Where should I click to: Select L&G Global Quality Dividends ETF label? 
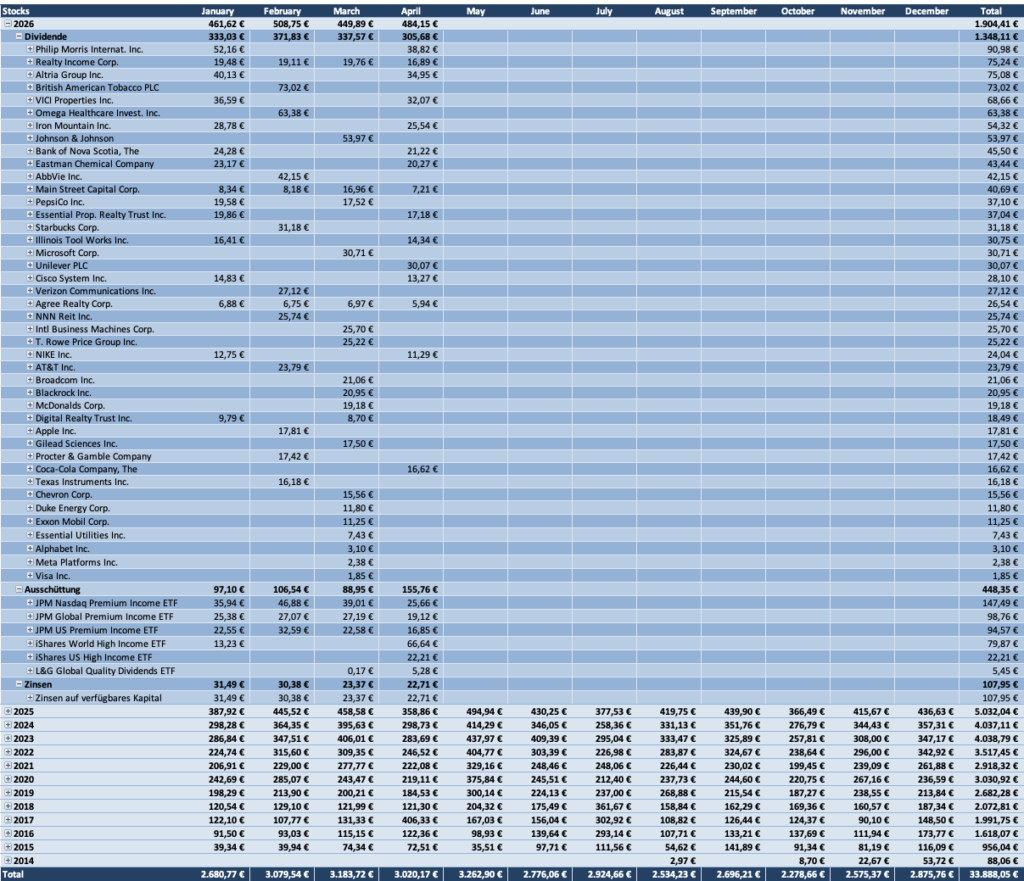pyautogui.click(x=105, y=671)
